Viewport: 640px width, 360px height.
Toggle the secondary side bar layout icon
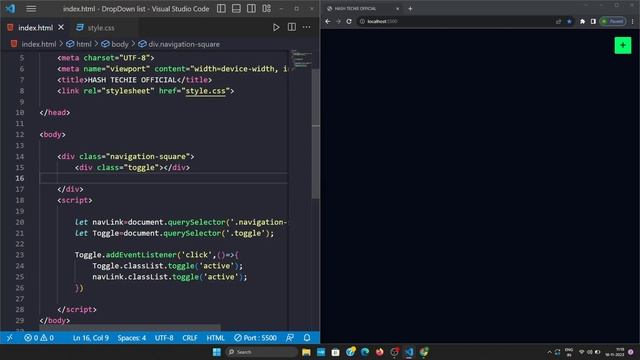click(251, 9)
